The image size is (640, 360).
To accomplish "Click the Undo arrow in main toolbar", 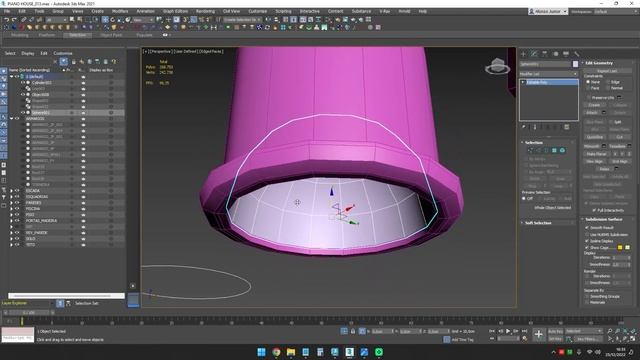I will click(x=7, y=20).
